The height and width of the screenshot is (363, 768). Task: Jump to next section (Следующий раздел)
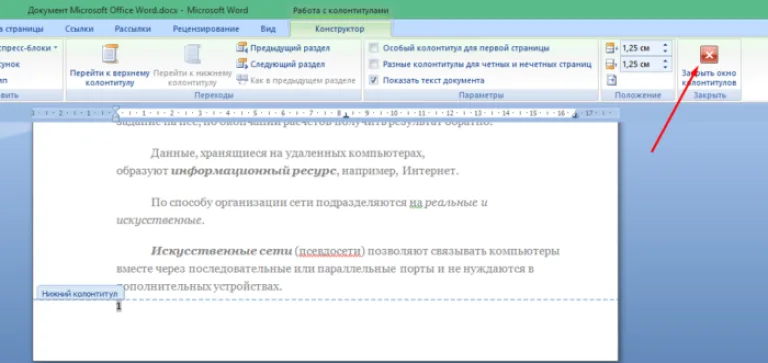[281, 64]
